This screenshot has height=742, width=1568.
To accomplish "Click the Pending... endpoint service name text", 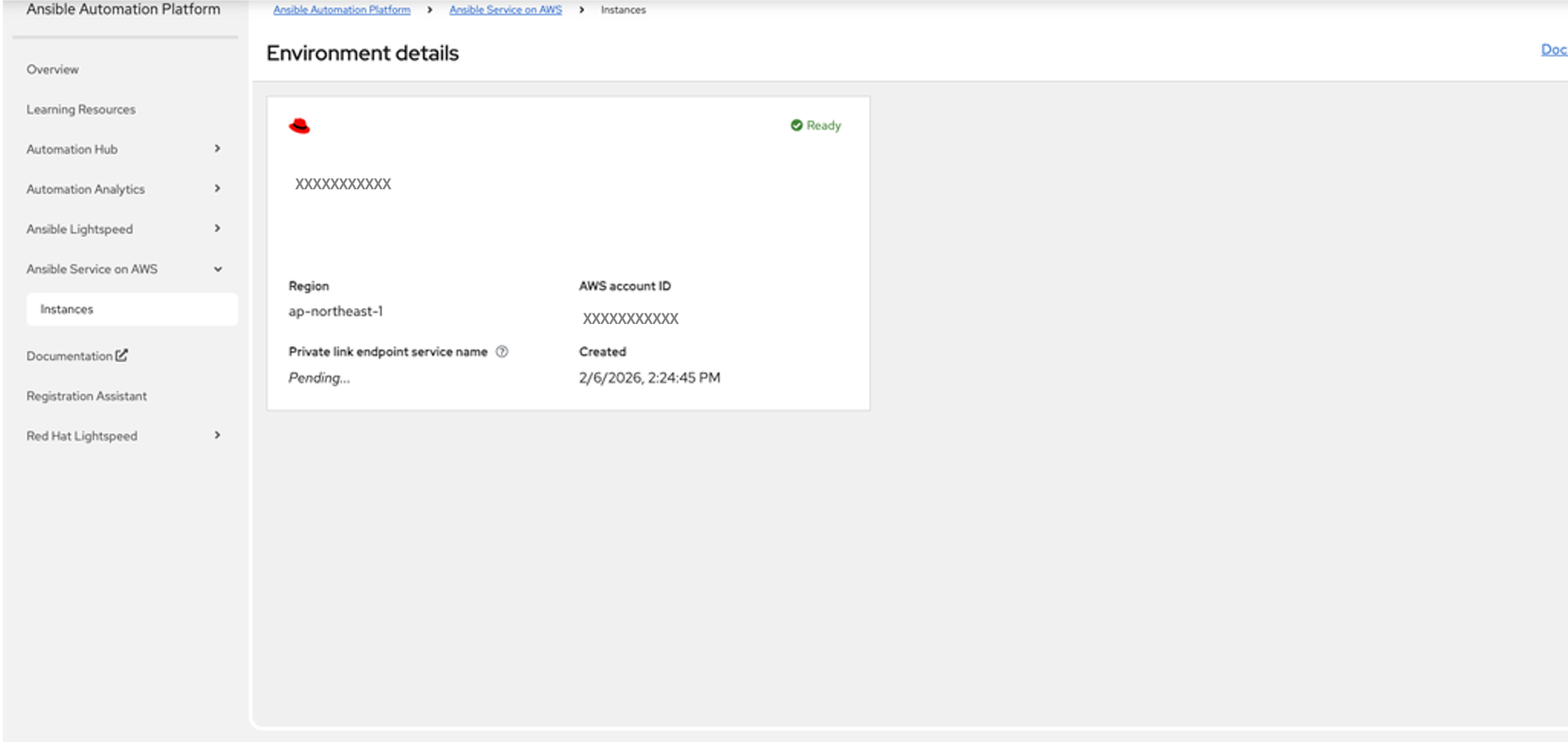I will coord(319,378).
